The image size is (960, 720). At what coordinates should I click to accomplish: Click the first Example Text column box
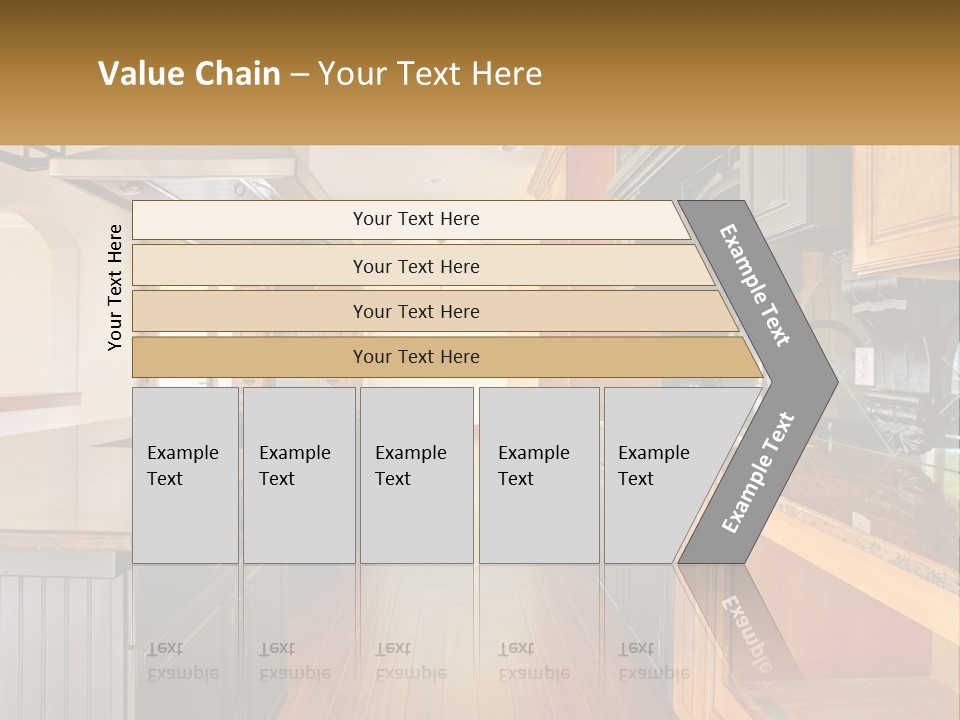(186, 475)
